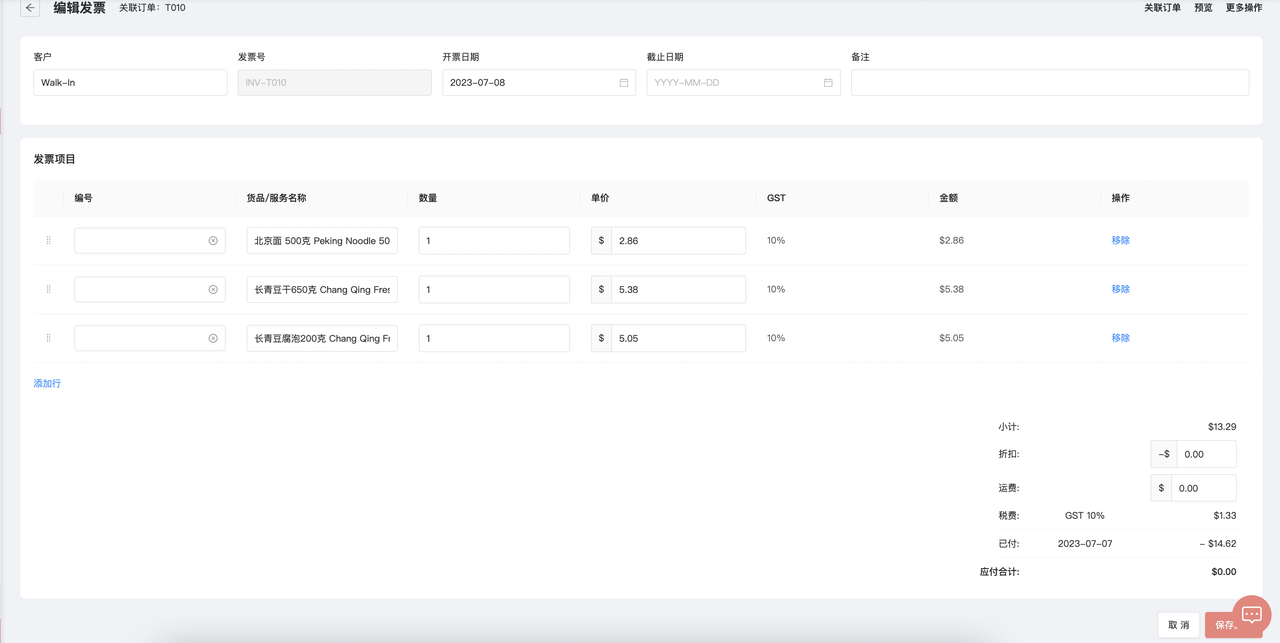Edit quantity in the 北京面 row
1280x643 pixels.
(x=494, y=241)
